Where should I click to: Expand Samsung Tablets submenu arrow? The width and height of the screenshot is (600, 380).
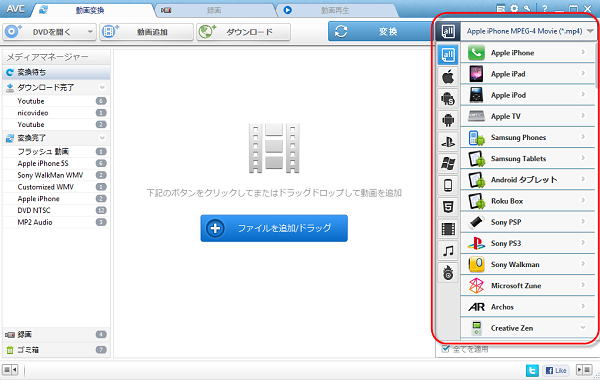click(x=583, y=158)
